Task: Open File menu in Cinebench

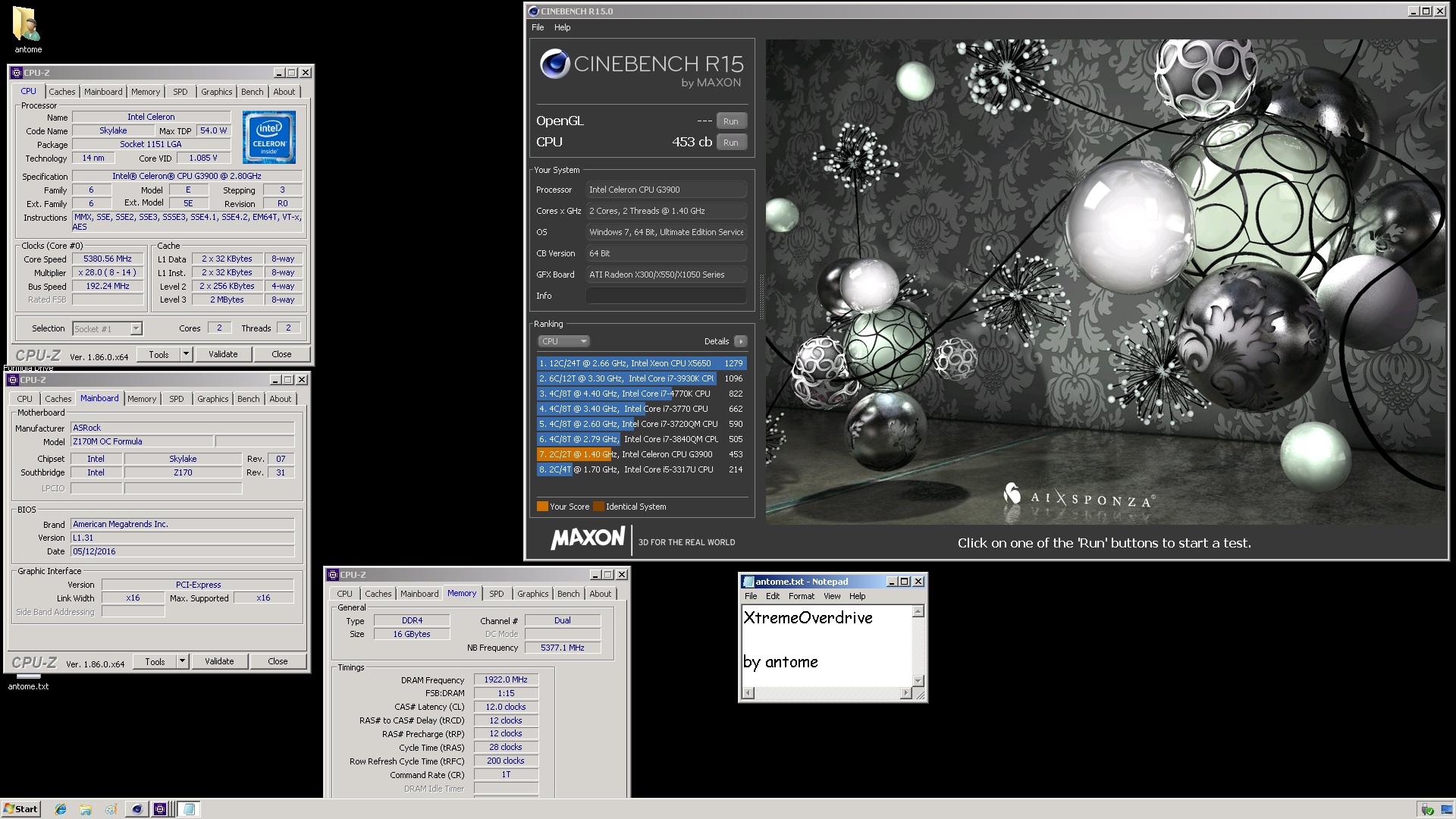Action: (x=538, y=27)
